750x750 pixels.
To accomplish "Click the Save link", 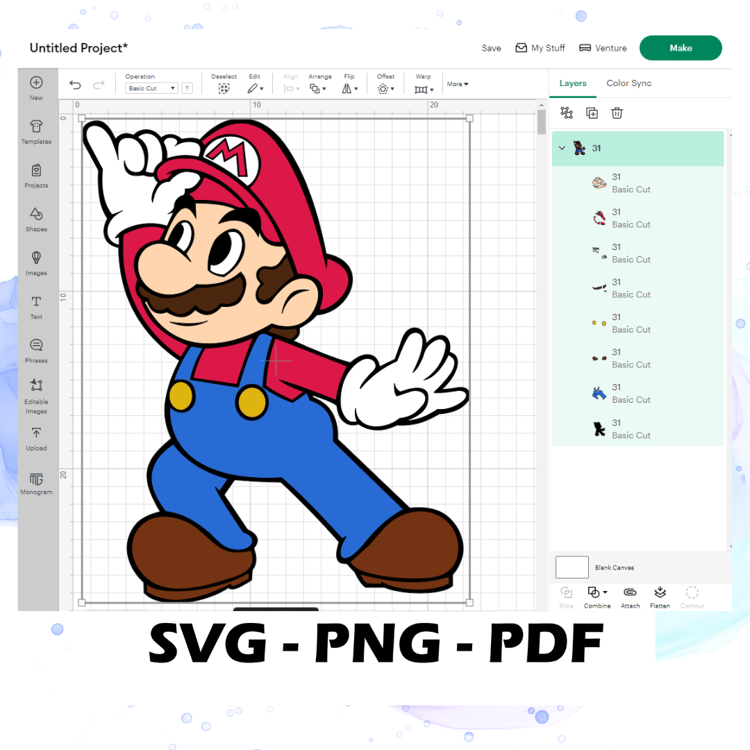I will coord(491,48).
